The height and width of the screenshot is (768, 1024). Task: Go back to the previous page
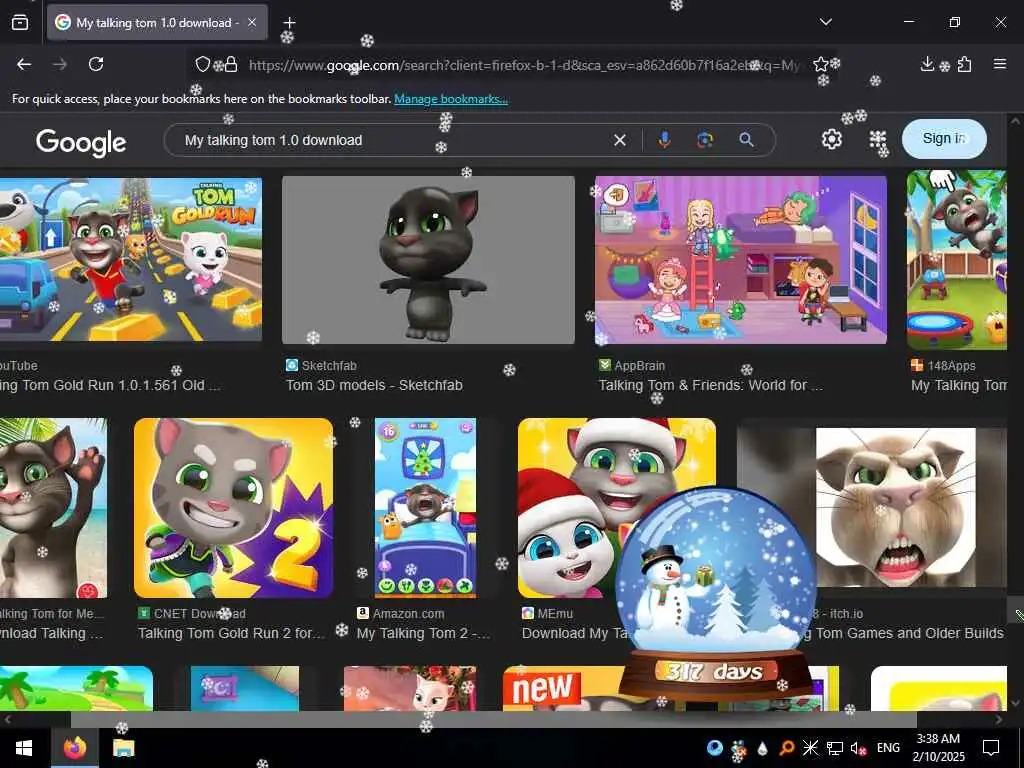[24, 64]
